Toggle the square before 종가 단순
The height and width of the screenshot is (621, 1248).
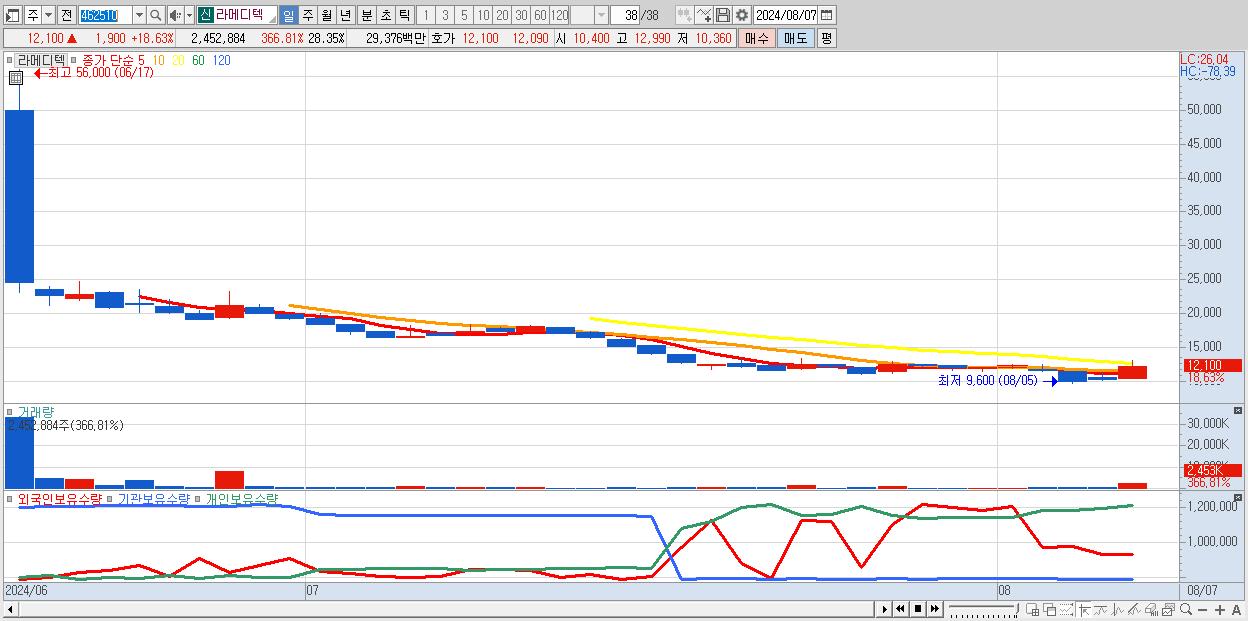[x=73, y=60]
